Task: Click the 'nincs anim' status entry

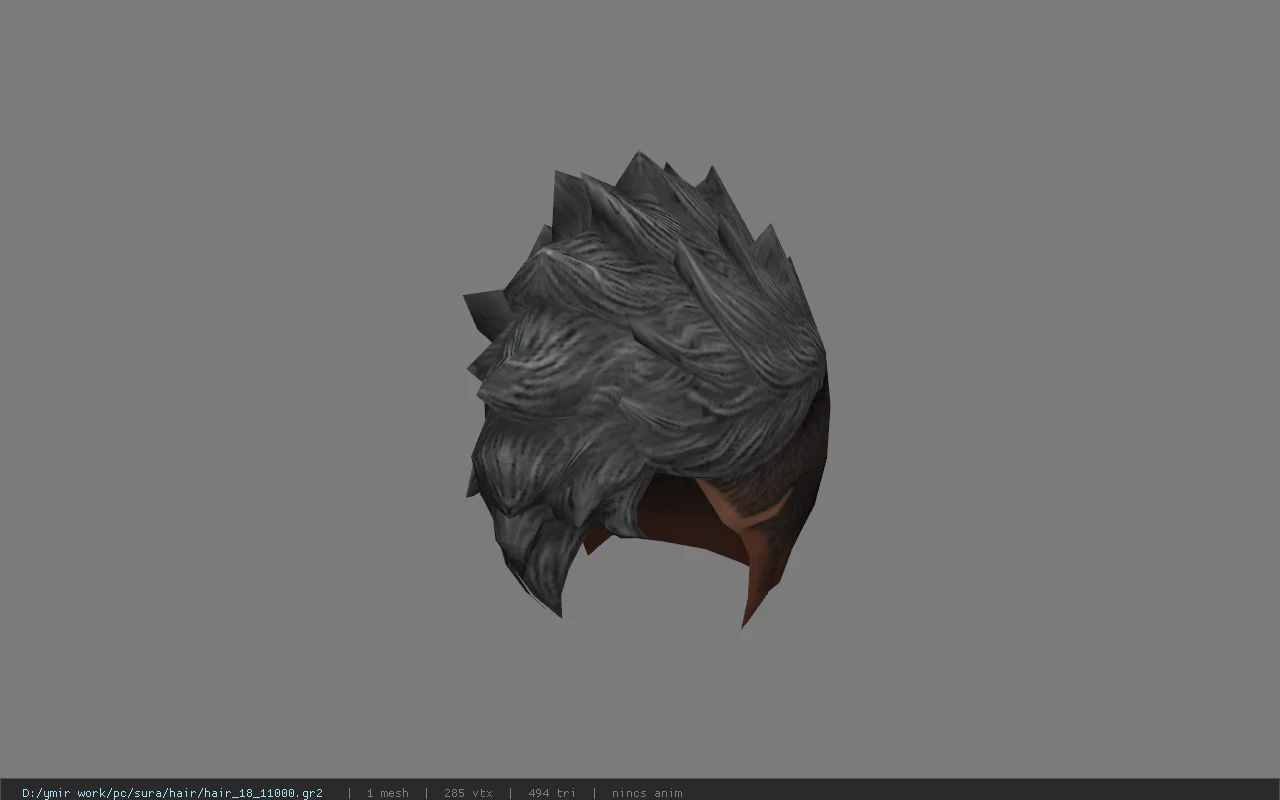Action: (647, 793)
